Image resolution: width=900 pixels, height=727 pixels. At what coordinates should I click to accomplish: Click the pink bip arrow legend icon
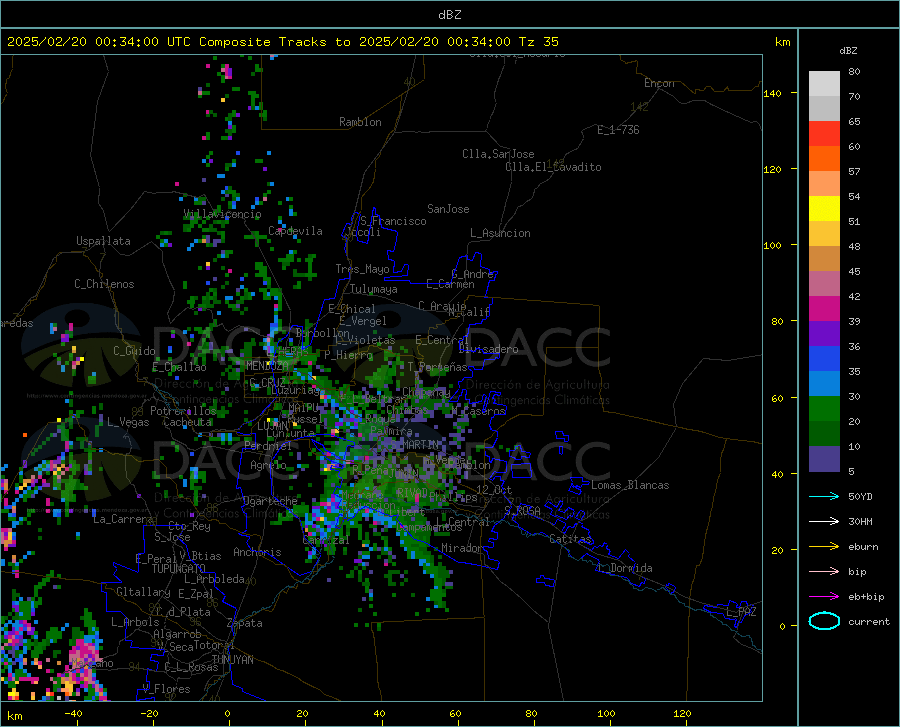tap(824, 572)
